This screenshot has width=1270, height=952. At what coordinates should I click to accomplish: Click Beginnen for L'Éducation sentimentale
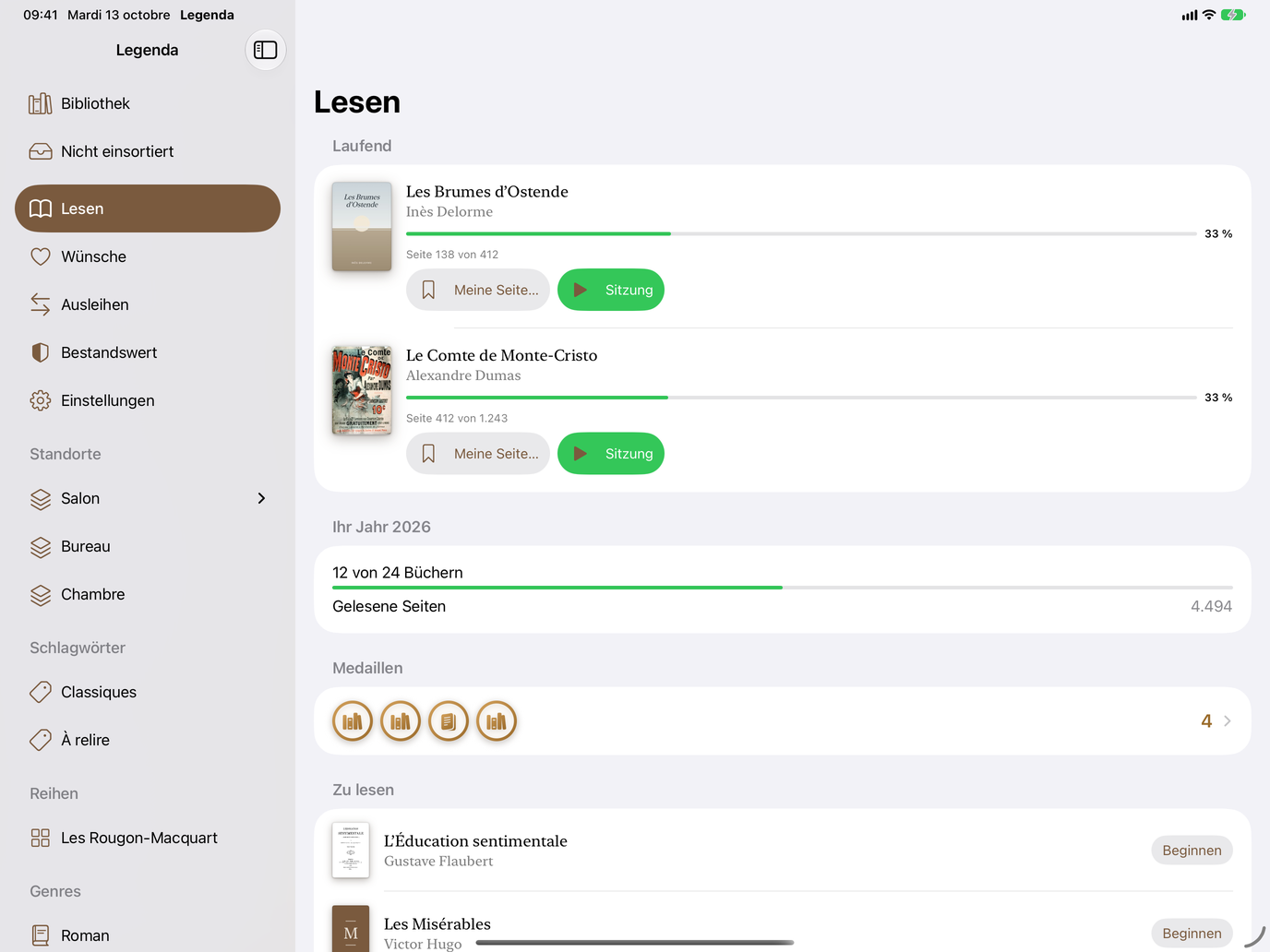(x=1192, y=851)
